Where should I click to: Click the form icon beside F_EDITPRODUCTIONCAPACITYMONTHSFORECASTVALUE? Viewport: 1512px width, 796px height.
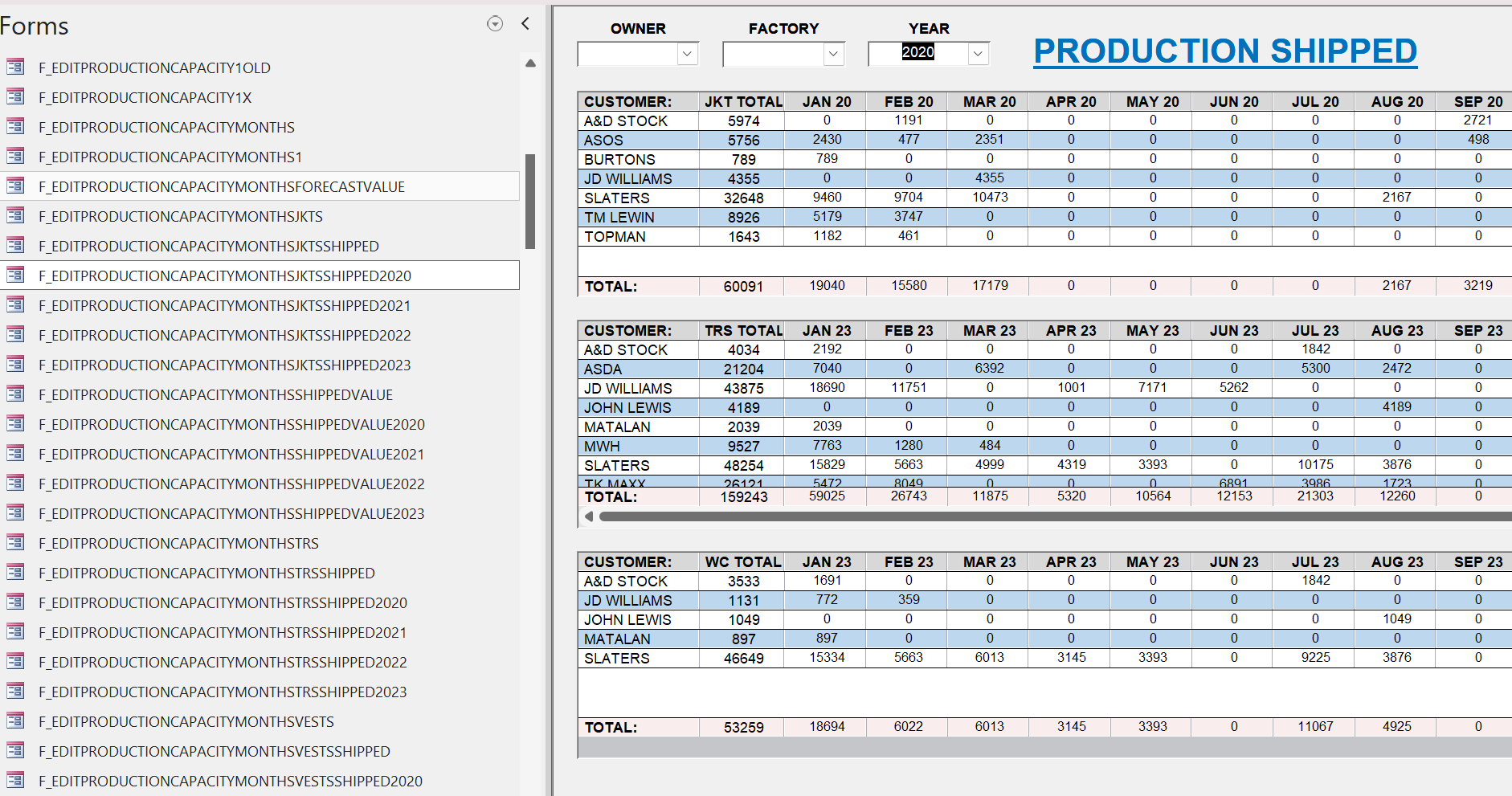click(x=15, y=186)
